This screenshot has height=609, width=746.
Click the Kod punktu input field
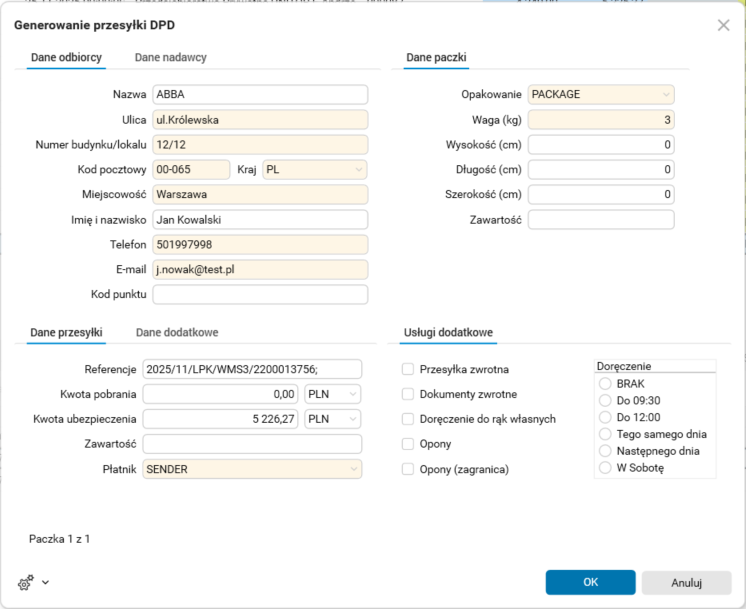[260, 295]
